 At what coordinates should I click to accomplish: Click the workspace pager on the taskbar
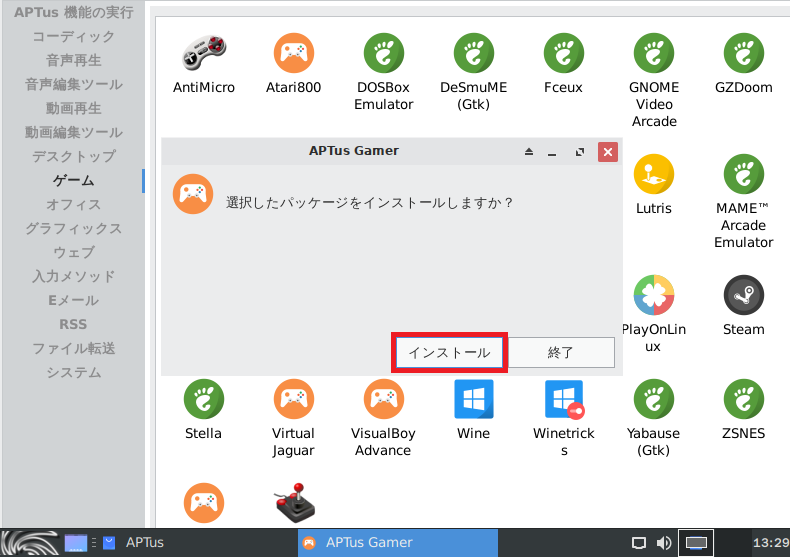(76, 543)
